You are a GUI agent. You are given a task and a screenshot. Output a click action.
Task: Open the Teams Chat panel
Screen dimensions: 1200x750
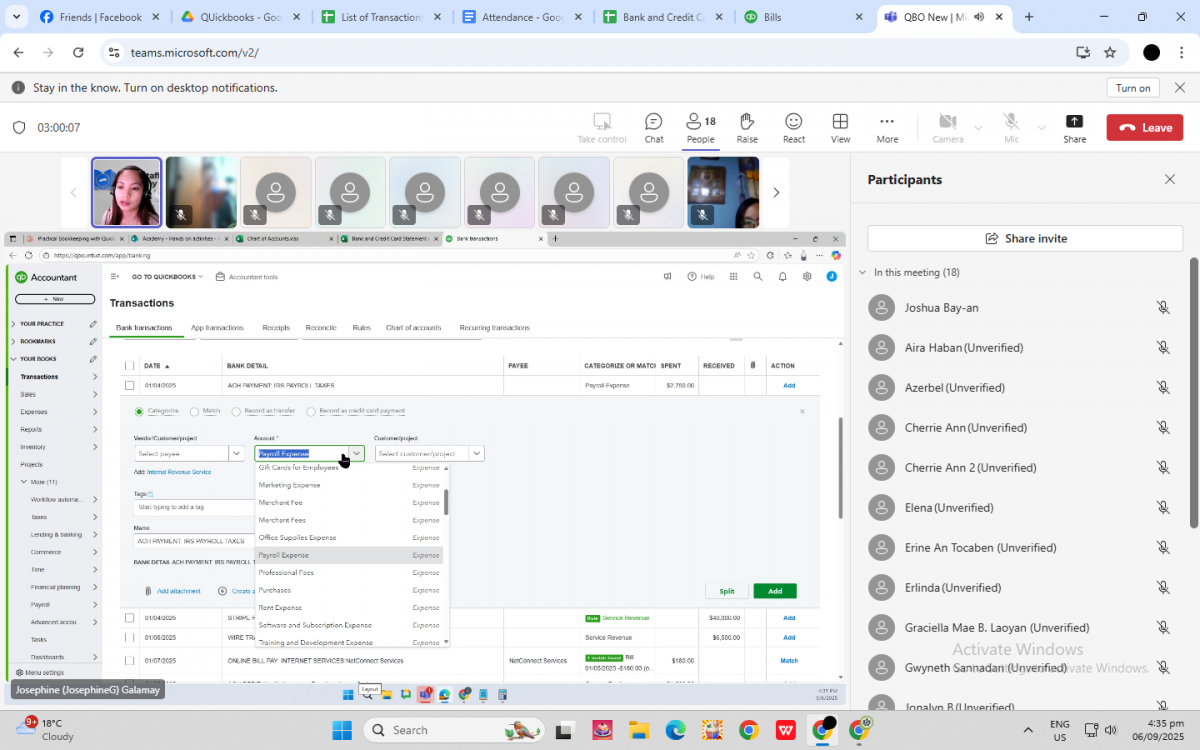[653, 127]
